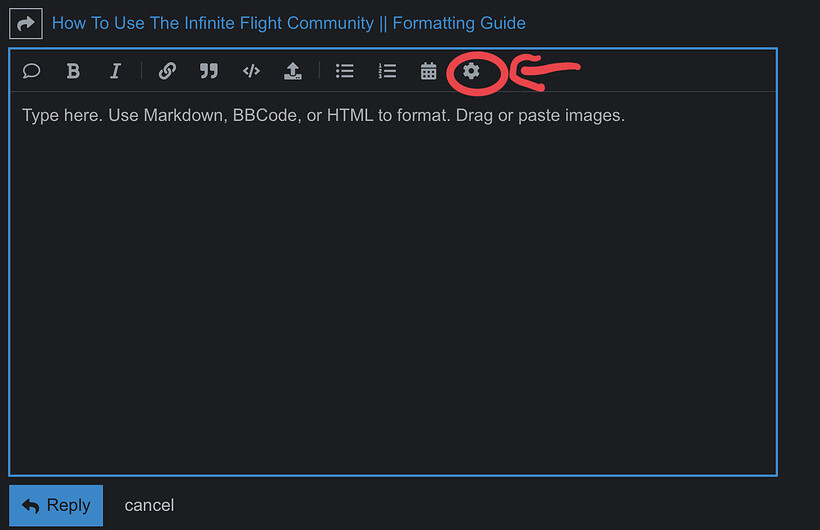Screen dimensions: 820x530
Task: Start a bulleted list
Action: pos(345,71)
